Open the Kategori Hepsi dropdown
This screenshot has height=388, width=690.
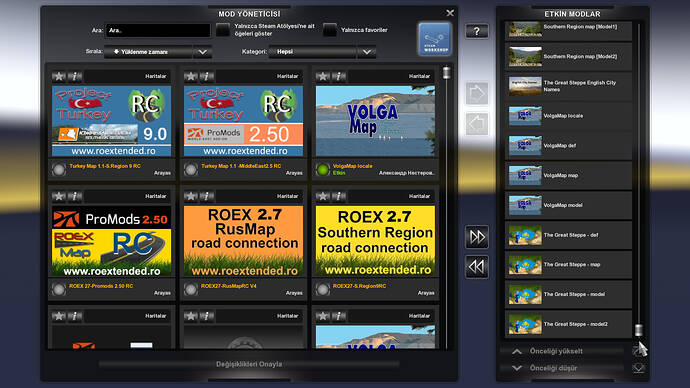pyautogui.click(x=367, y=52)
